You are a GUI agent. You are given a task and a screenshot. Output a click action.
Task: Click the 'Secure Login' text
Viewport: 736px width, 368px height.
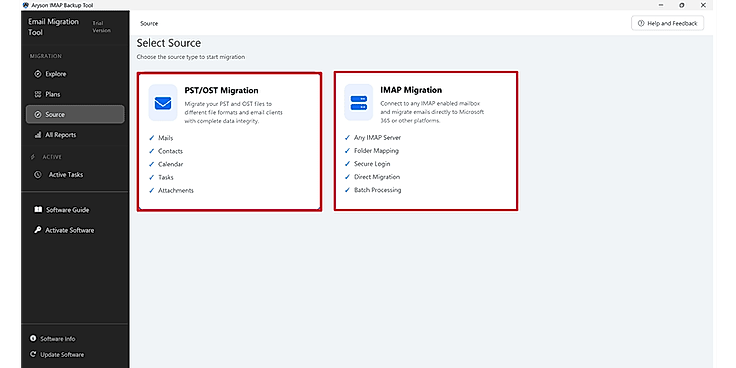(x=372, y=164)
